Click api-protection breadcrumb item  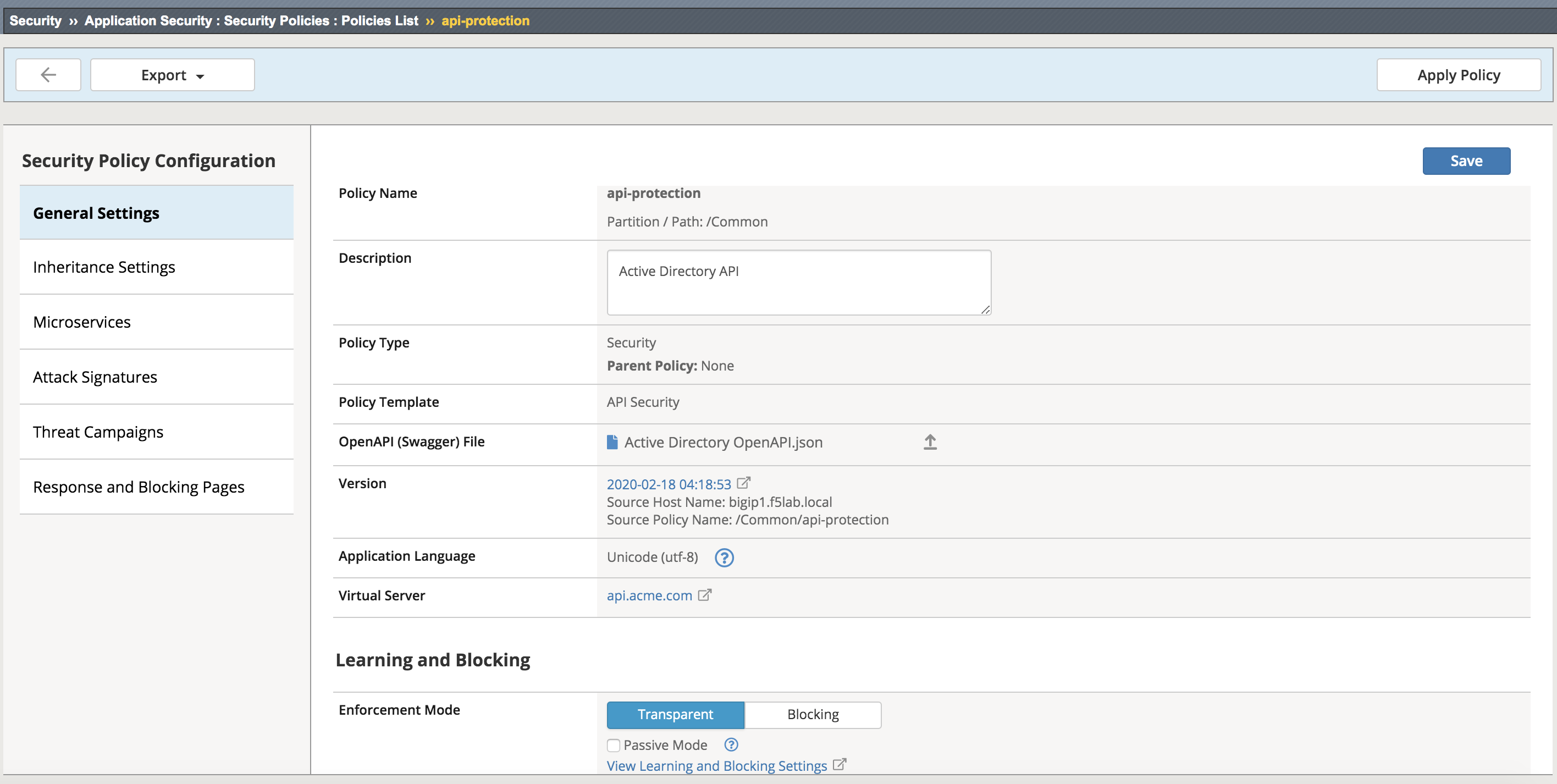[x=485, y=20]
